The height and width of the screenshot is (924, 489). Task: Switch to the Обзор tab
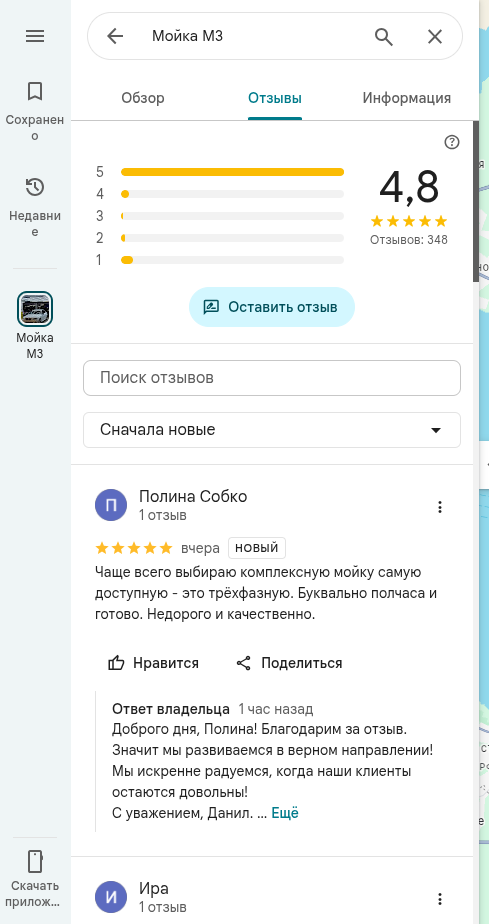pyautogui.click(x=143, y=98)
